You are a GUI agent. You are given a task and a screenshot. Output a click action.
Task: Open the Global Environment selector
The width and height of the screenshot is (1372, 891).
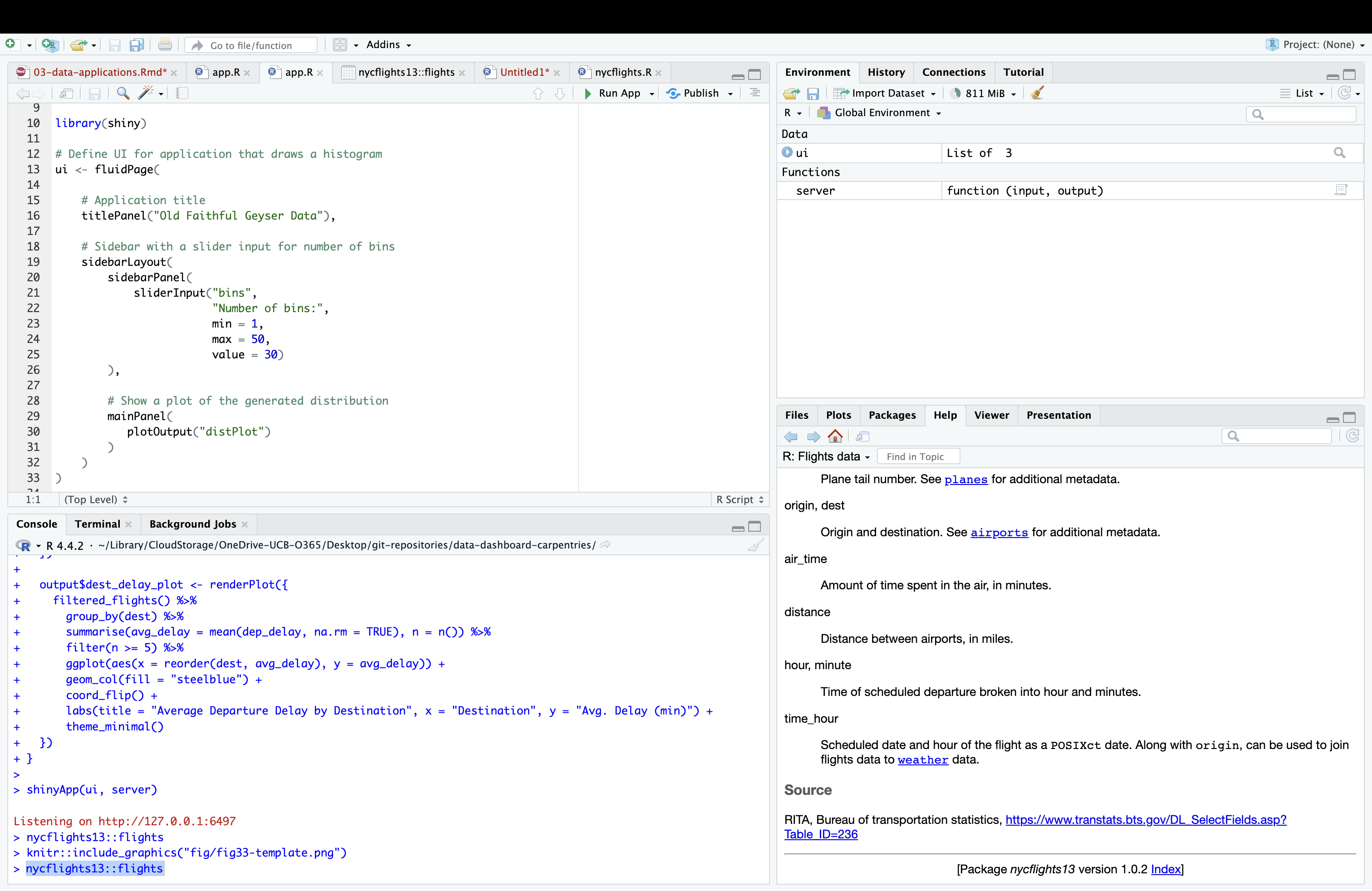[880, 113]
